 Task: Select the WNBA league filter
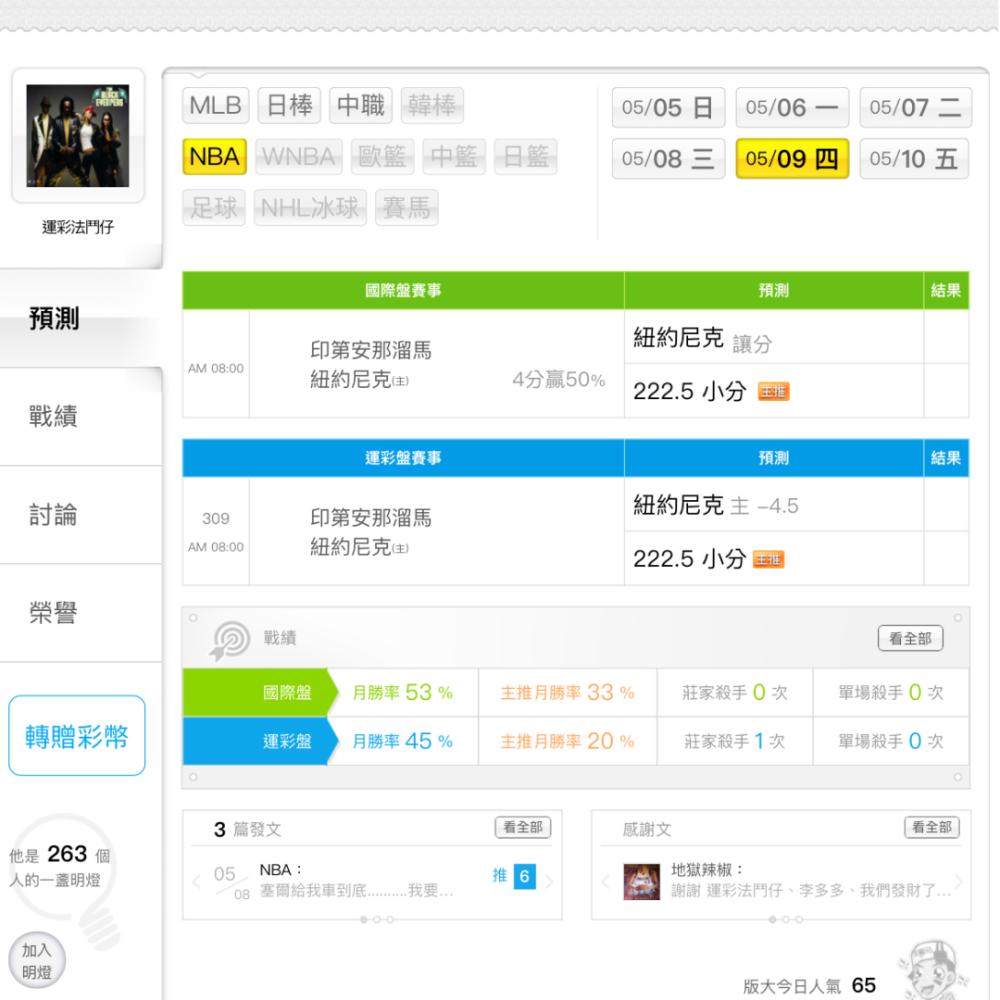pos(298,156)
